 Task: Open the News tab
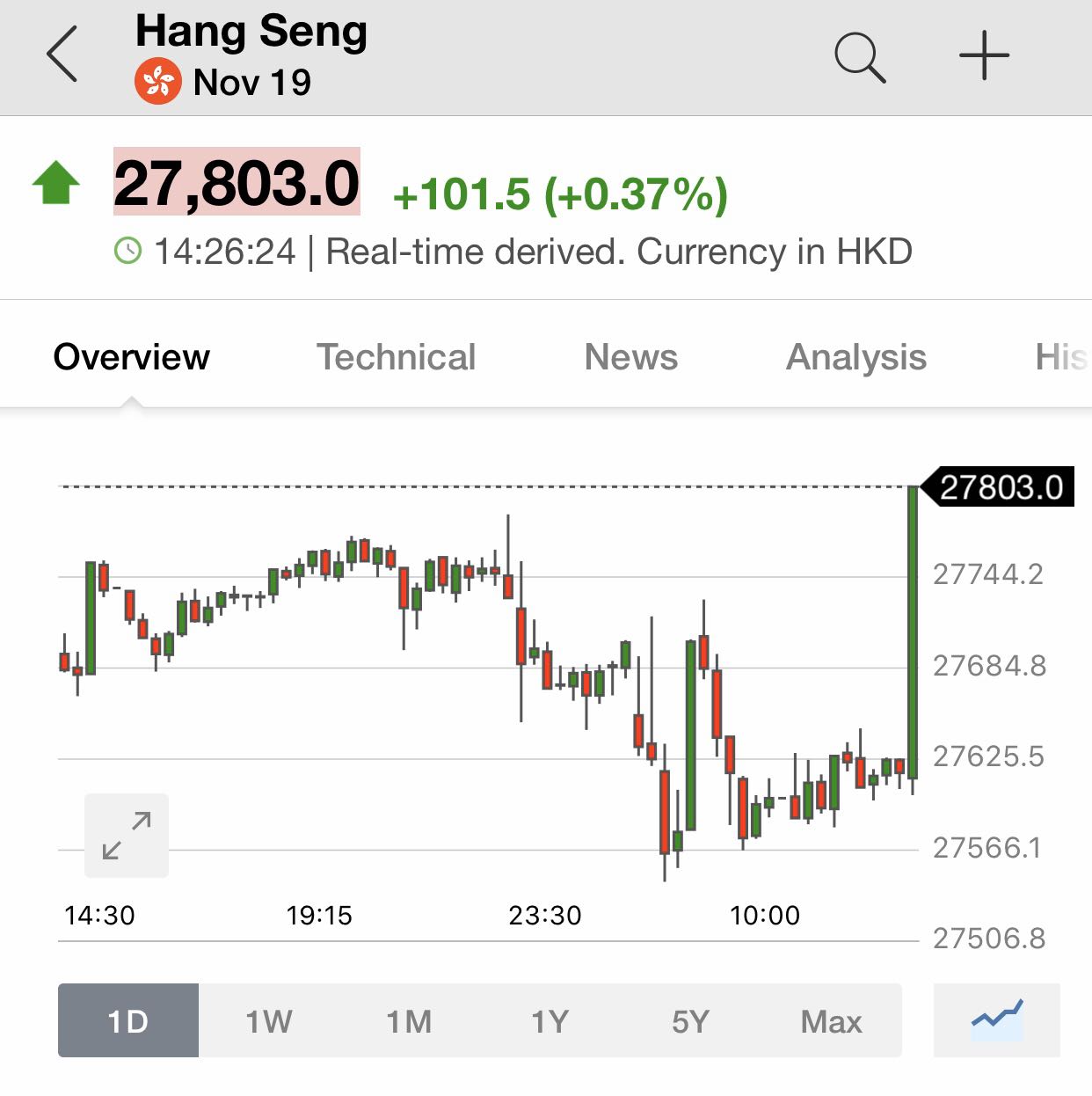point(631,357)
